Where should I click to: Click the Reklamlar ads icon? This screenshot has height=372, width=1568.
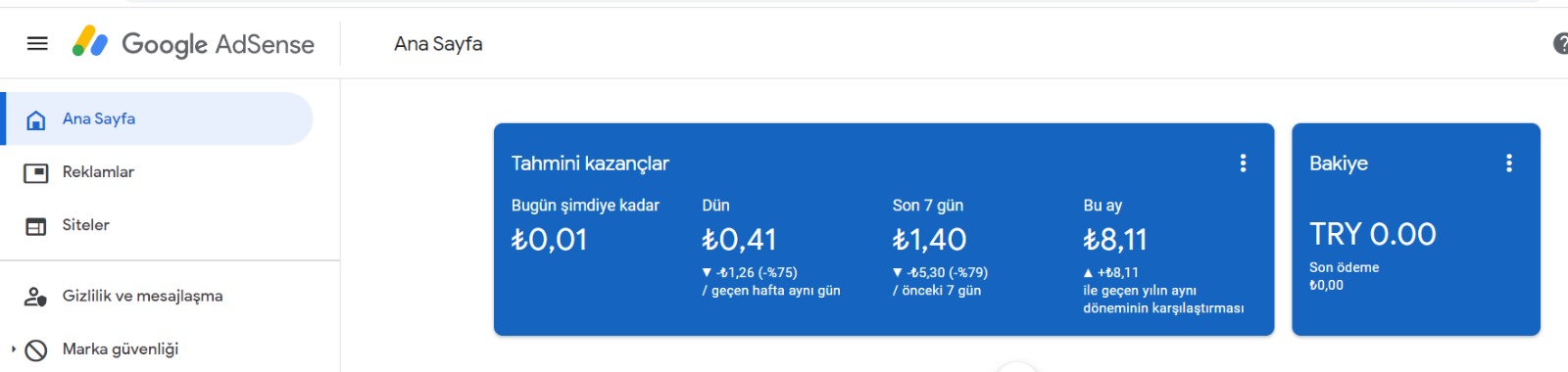[36, 172]
